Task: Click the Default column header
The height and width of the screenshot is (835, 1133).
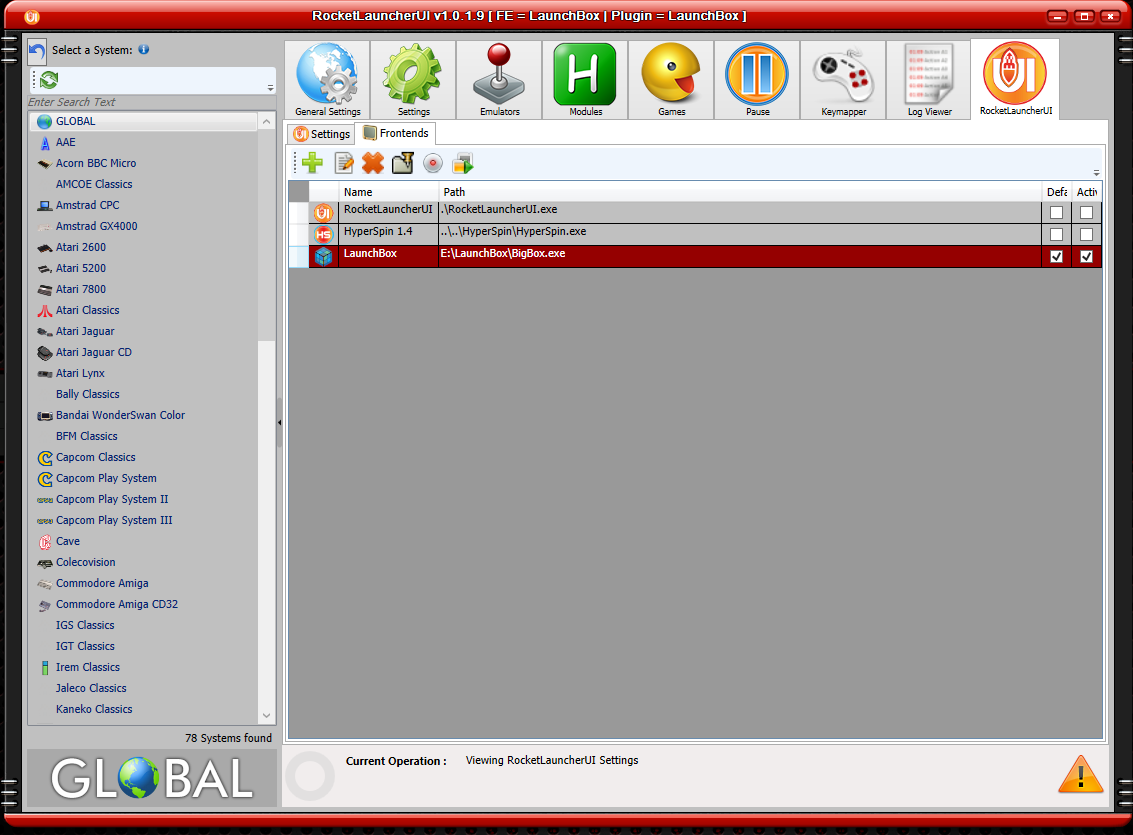Action: pyautogui.click(x=1056, y=191)
